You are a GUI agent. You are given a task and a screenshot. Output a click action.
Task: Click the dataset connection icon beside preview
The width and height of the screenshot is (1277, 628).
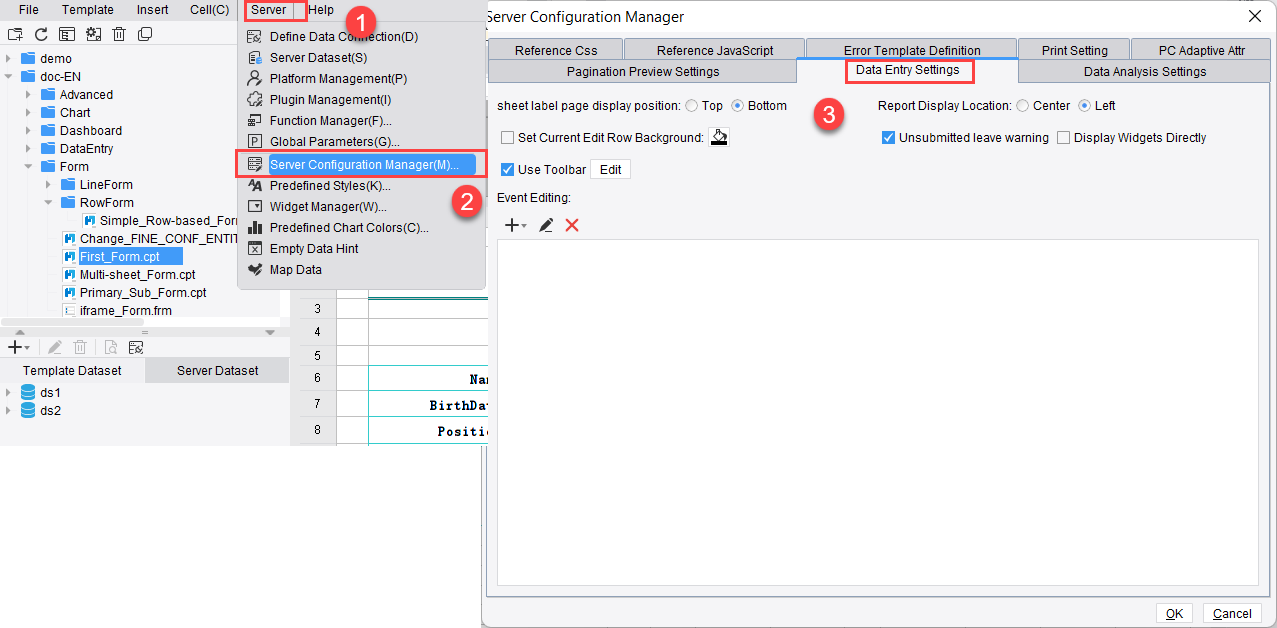coord(136,347)
